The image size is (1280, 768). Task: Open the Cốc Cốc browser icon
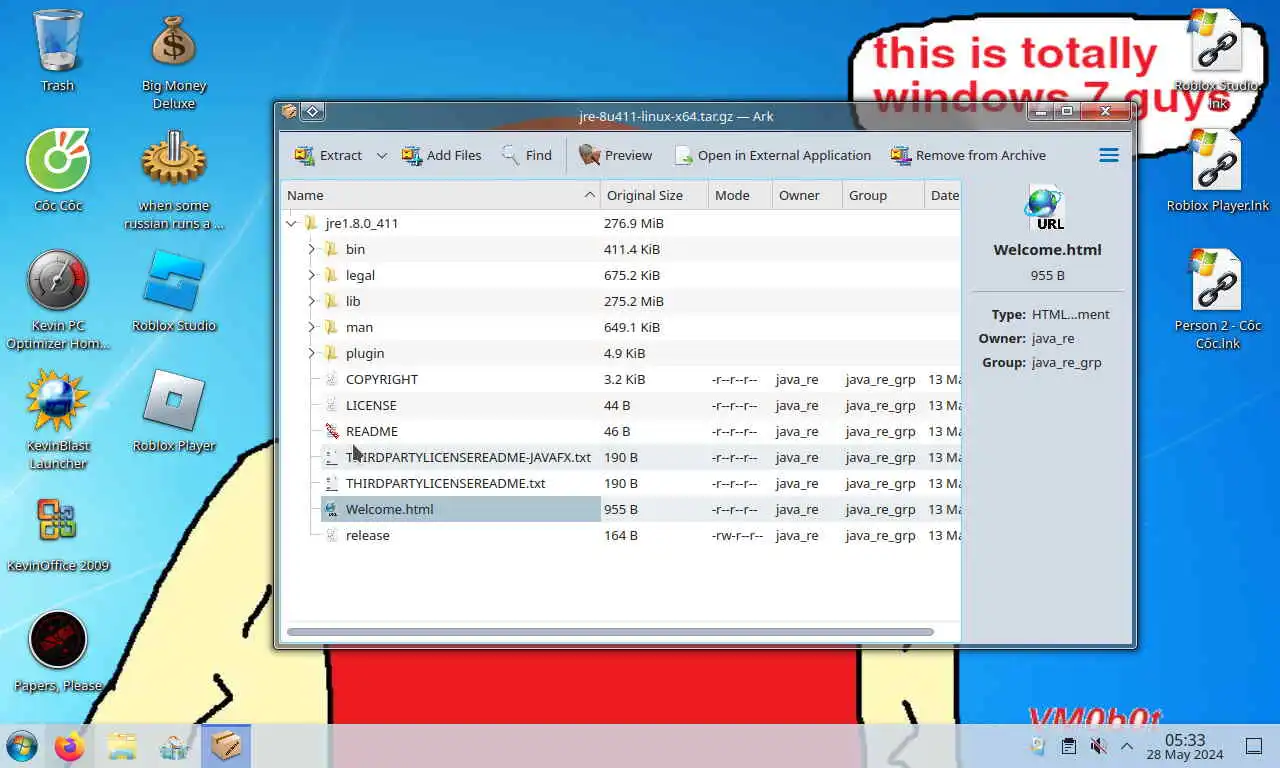click(x=58, y=170)
